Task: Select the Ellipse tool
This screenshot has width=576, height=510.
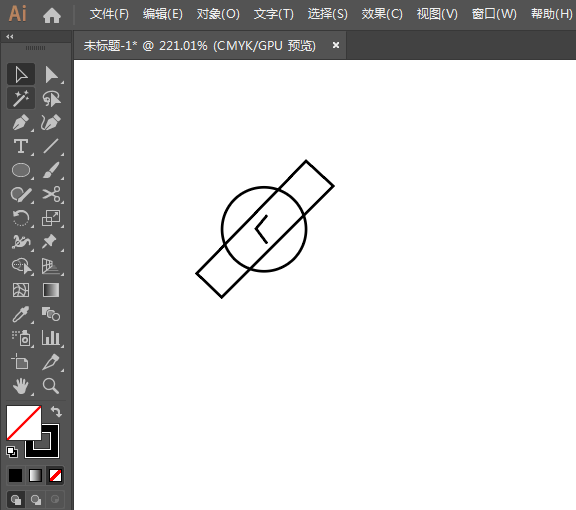Action: pyautogui.click(x=21, y=170)
